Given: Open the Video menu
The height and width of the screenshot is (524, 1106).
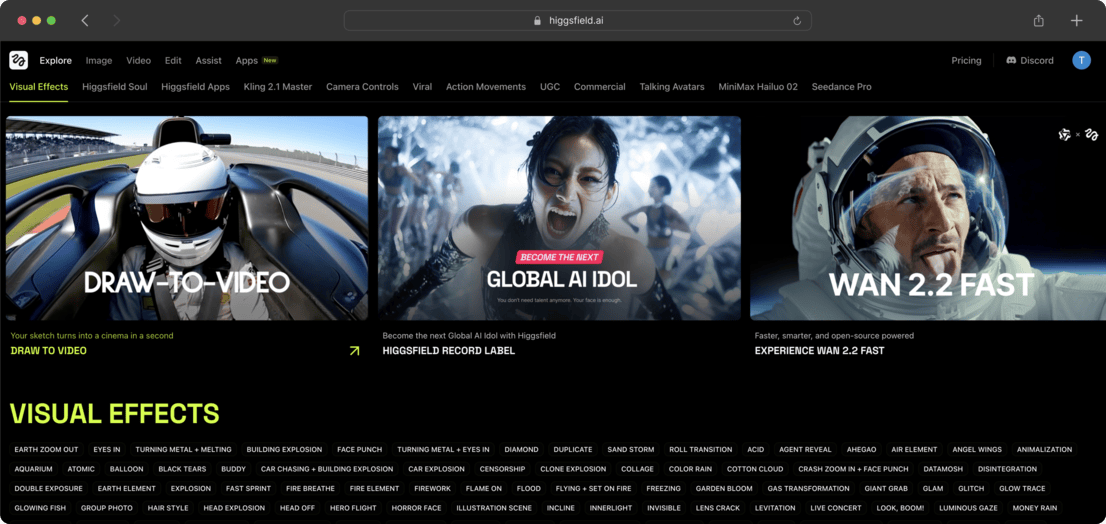Looking at the screenshot, I should coord(138,60).
